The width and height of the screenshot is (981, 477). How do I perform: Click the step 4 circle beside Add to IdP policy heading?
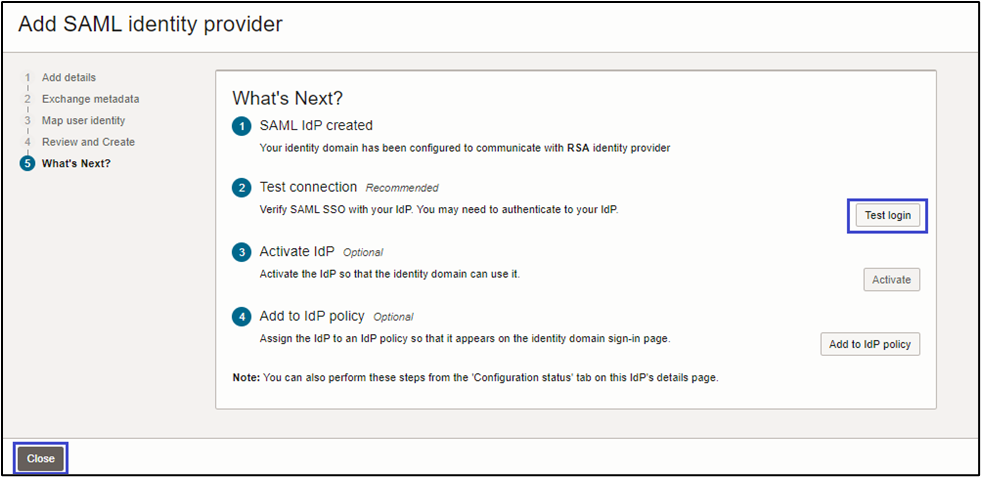[241, 317]
